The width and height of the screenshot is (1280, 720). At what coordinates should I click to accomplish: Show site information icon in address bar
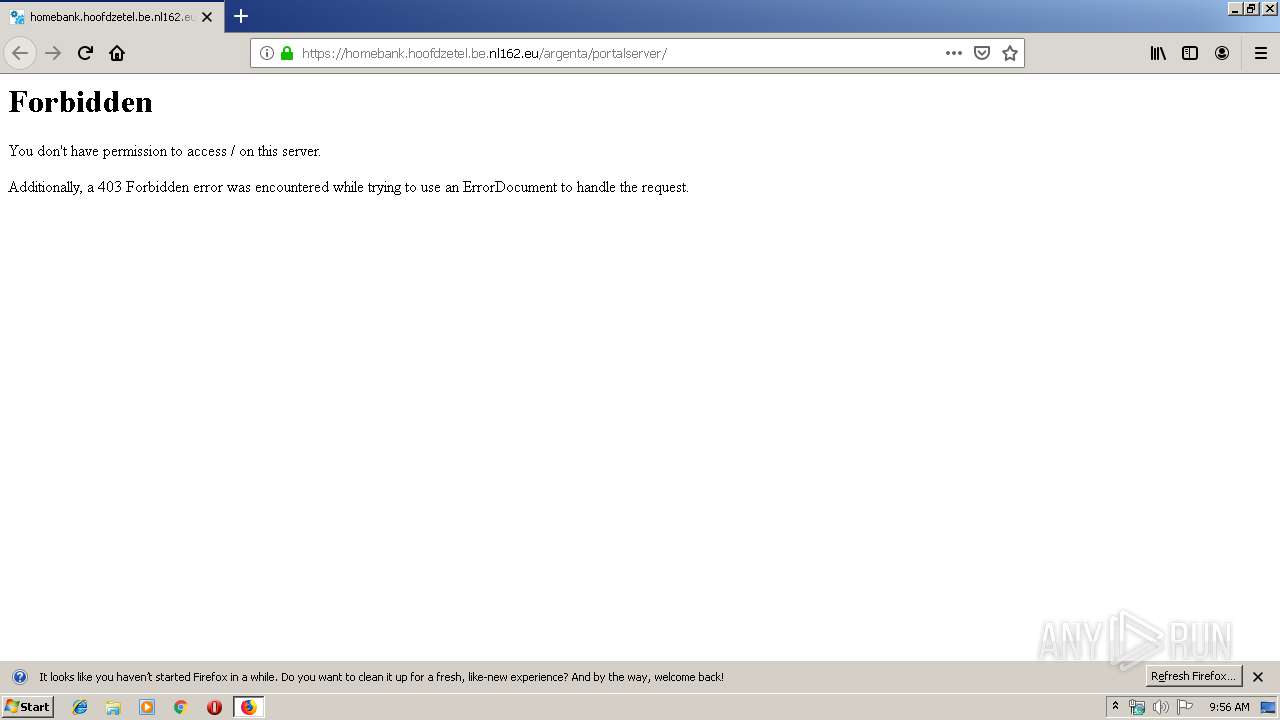pos(267,53)
